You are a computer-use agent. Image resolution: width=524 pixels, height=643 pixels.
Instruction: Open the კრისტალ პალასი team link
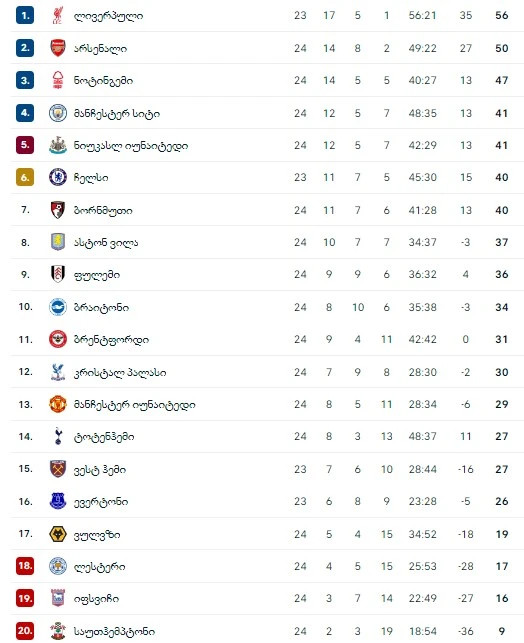point(120,372)
